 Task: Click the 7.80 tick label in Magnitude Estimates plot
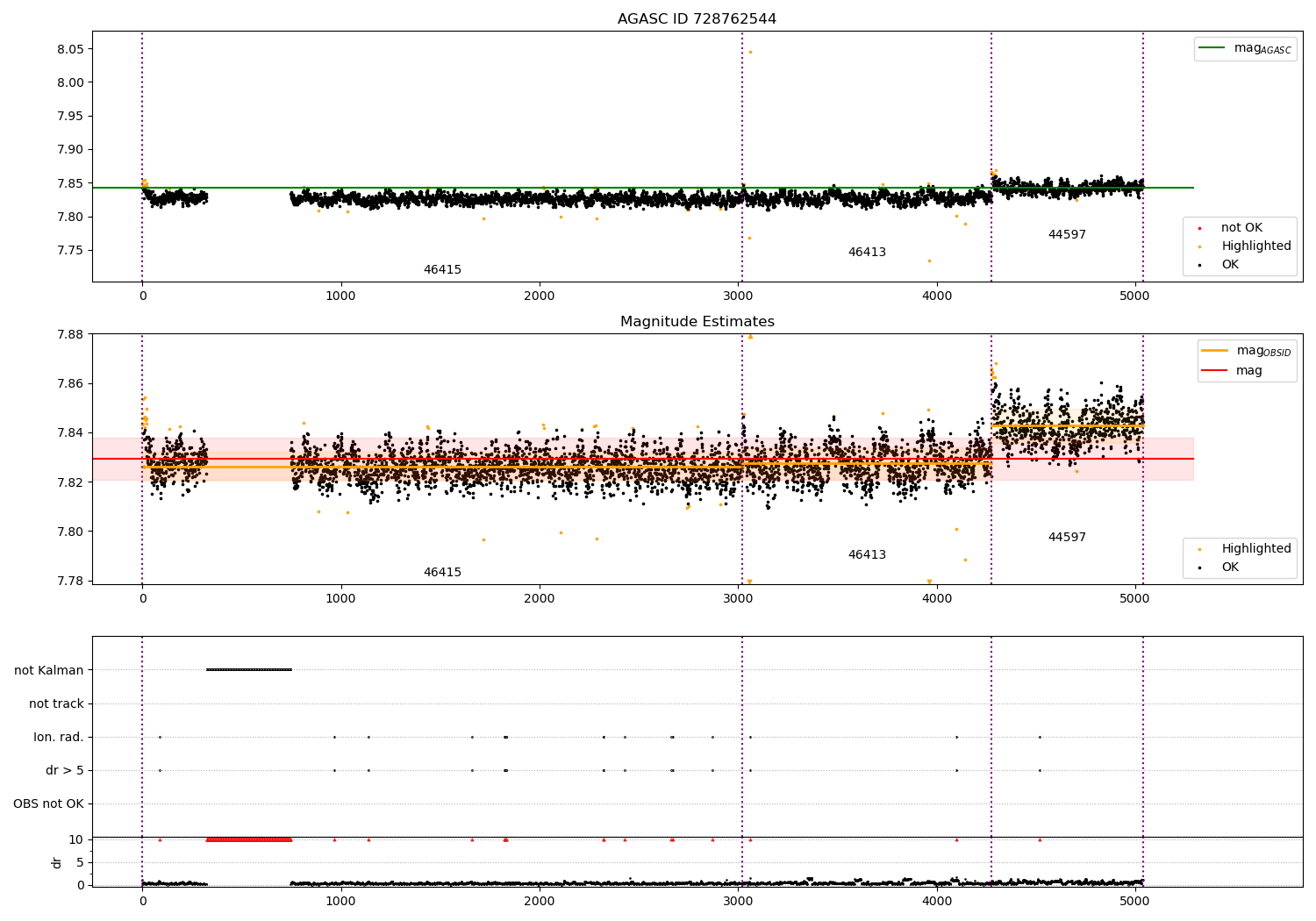[x=70, y=532]
